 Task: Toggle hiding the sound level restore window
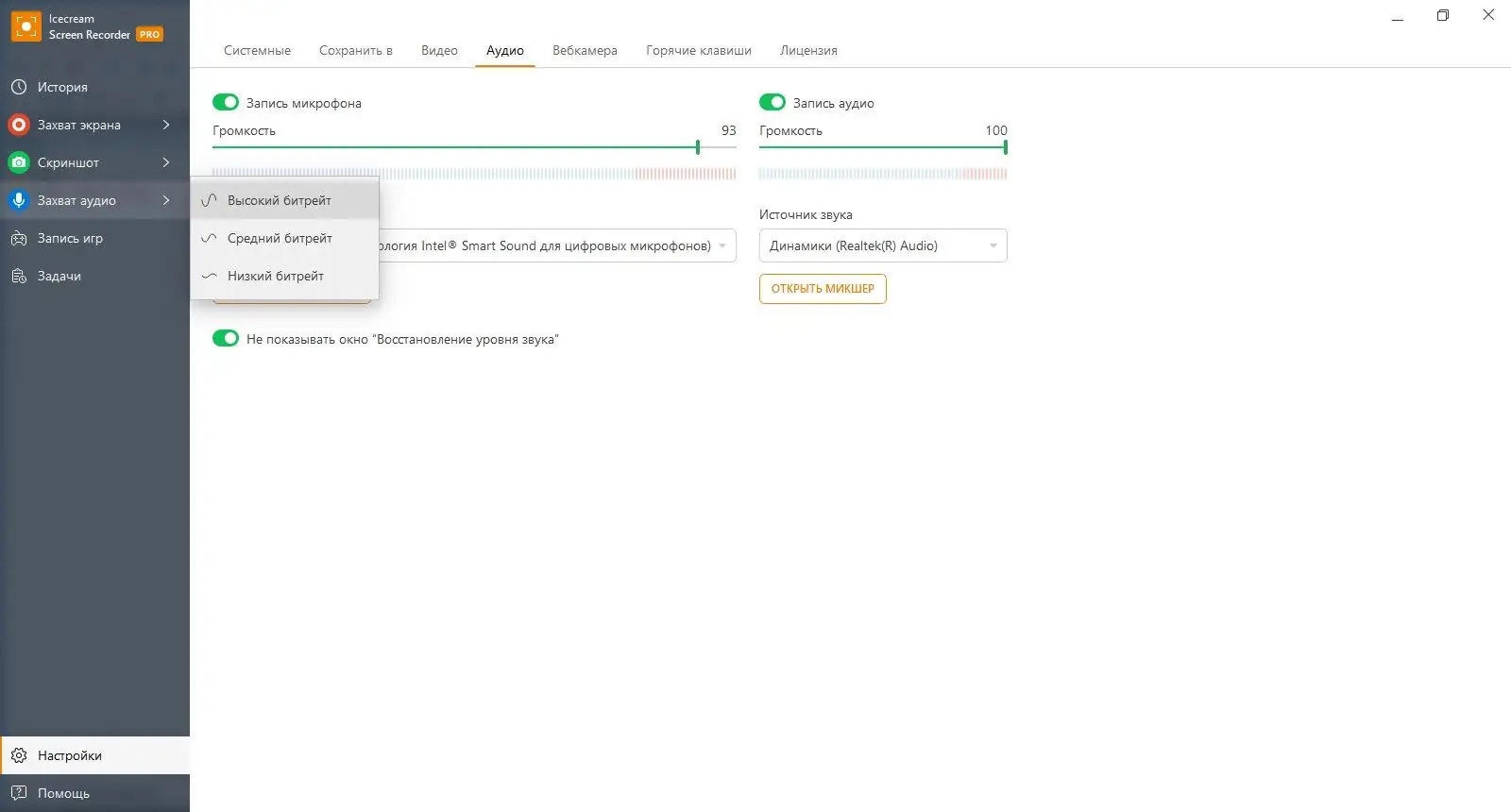[x=226, y=338]
